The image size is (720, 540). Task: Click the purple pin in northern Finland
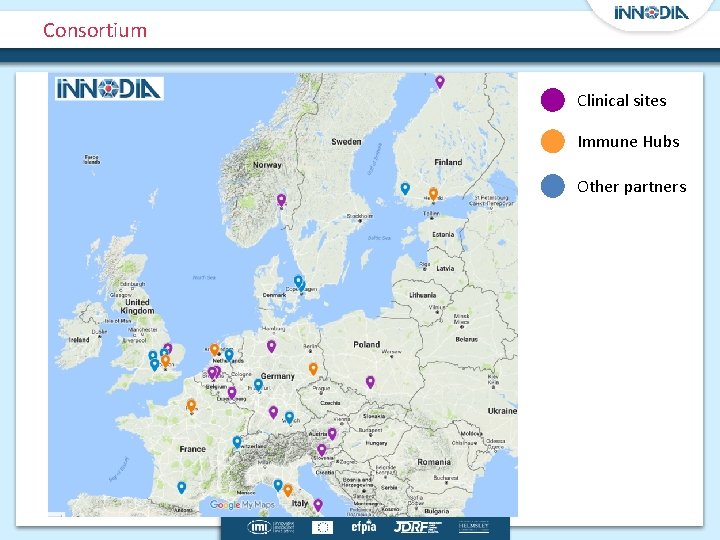(440, 82)
